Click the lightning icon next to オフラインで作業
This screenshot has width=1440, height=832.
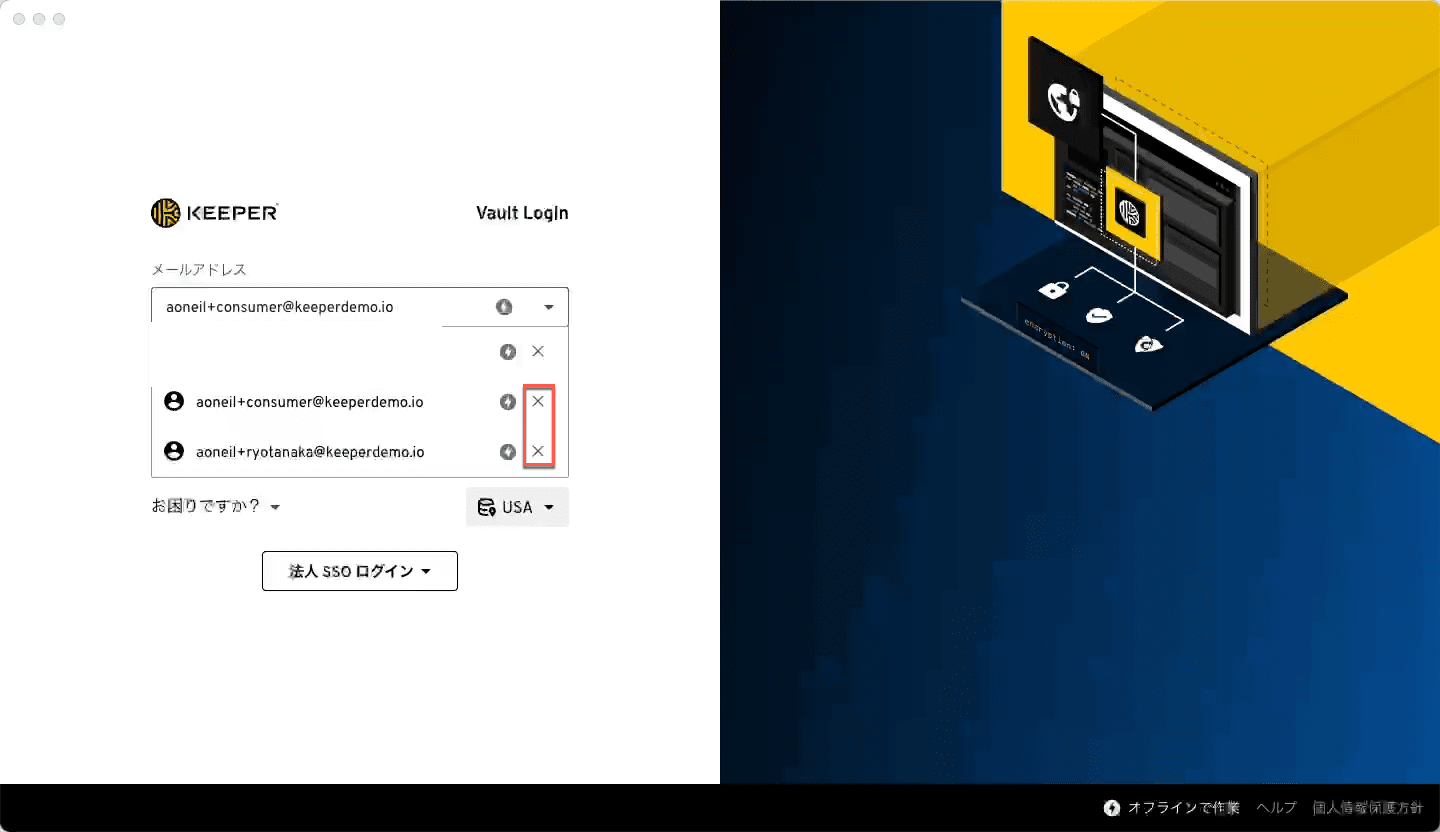[1111, 808]
